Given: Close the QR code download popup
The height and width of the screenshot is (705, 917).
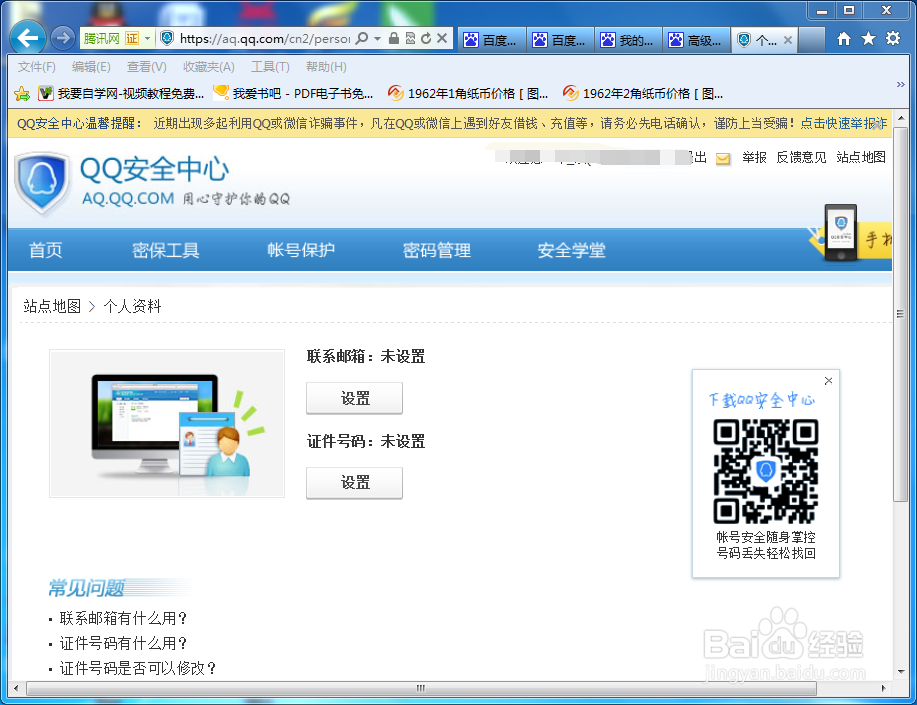Looking at the screenshot, I should click(828, 381).
